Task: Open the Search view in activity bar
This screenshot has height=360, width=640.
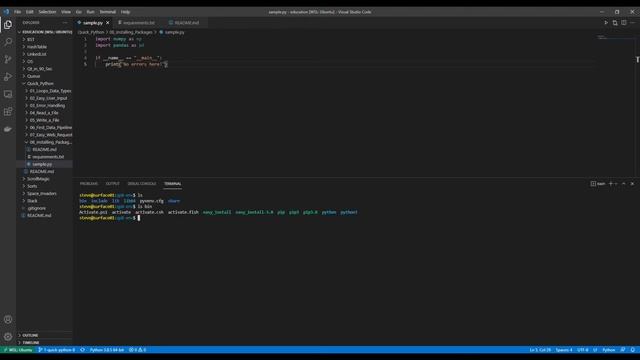Action: [8, 42]
